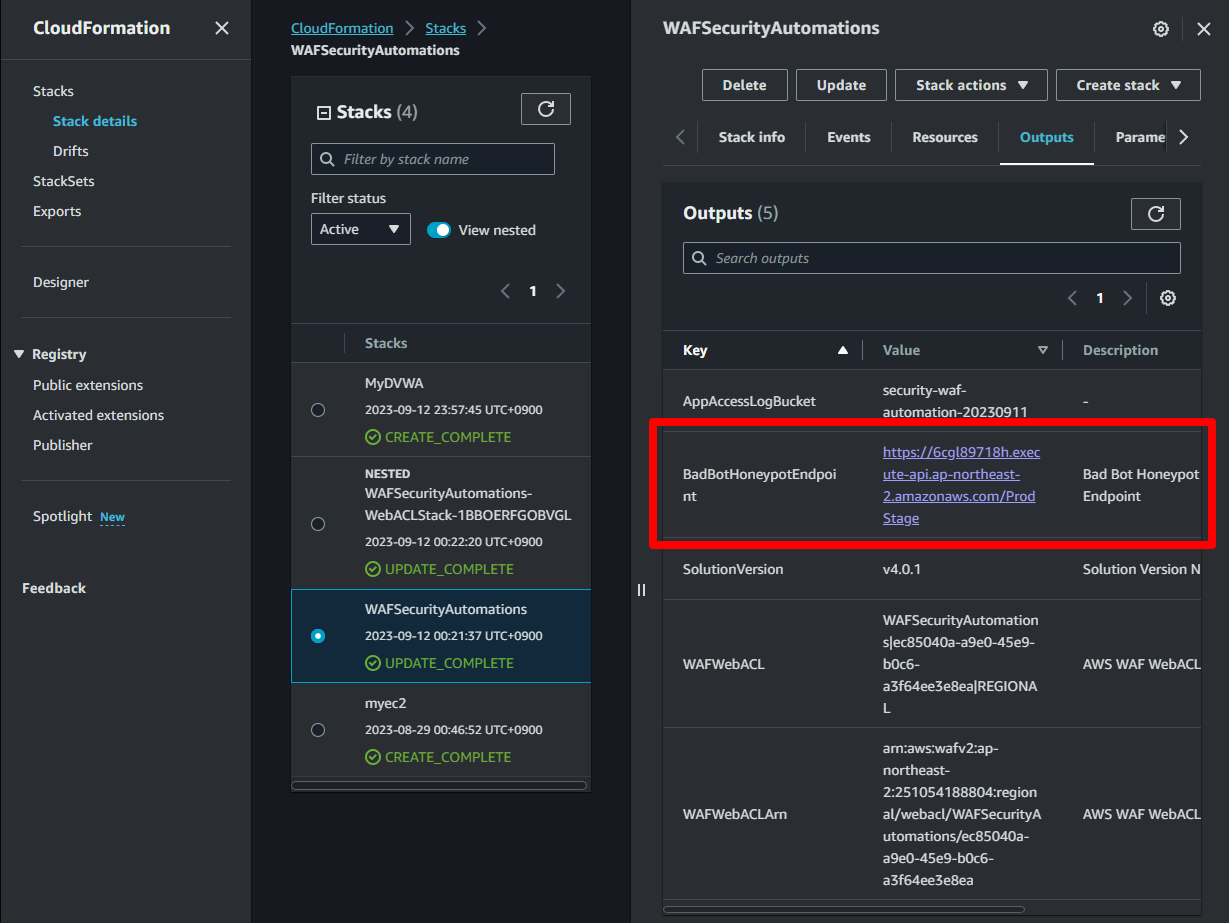Screen dimensions: 1229x923
Task: Select the myec2 stack radio button
Action: (x=318, y=730)
